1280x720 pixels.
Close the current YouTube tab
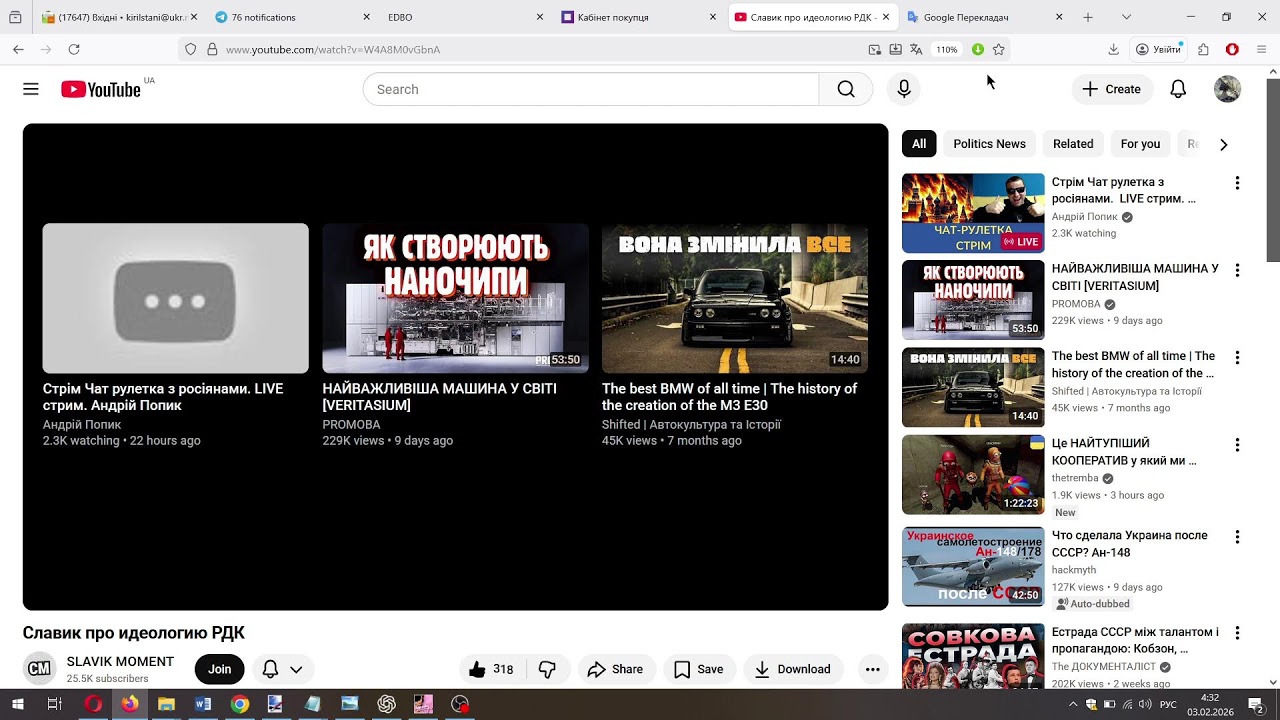pos(886,17)
